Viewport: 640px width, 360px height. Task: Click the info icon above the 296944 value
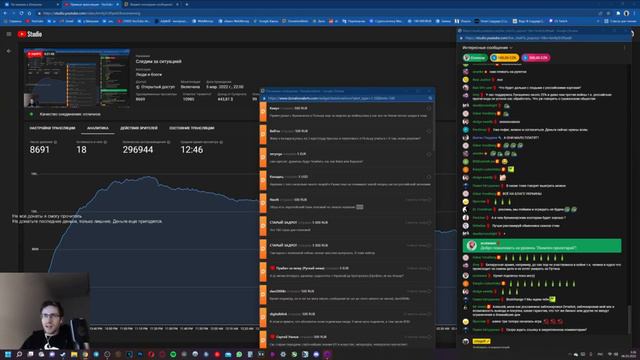(x=168, y=142)
